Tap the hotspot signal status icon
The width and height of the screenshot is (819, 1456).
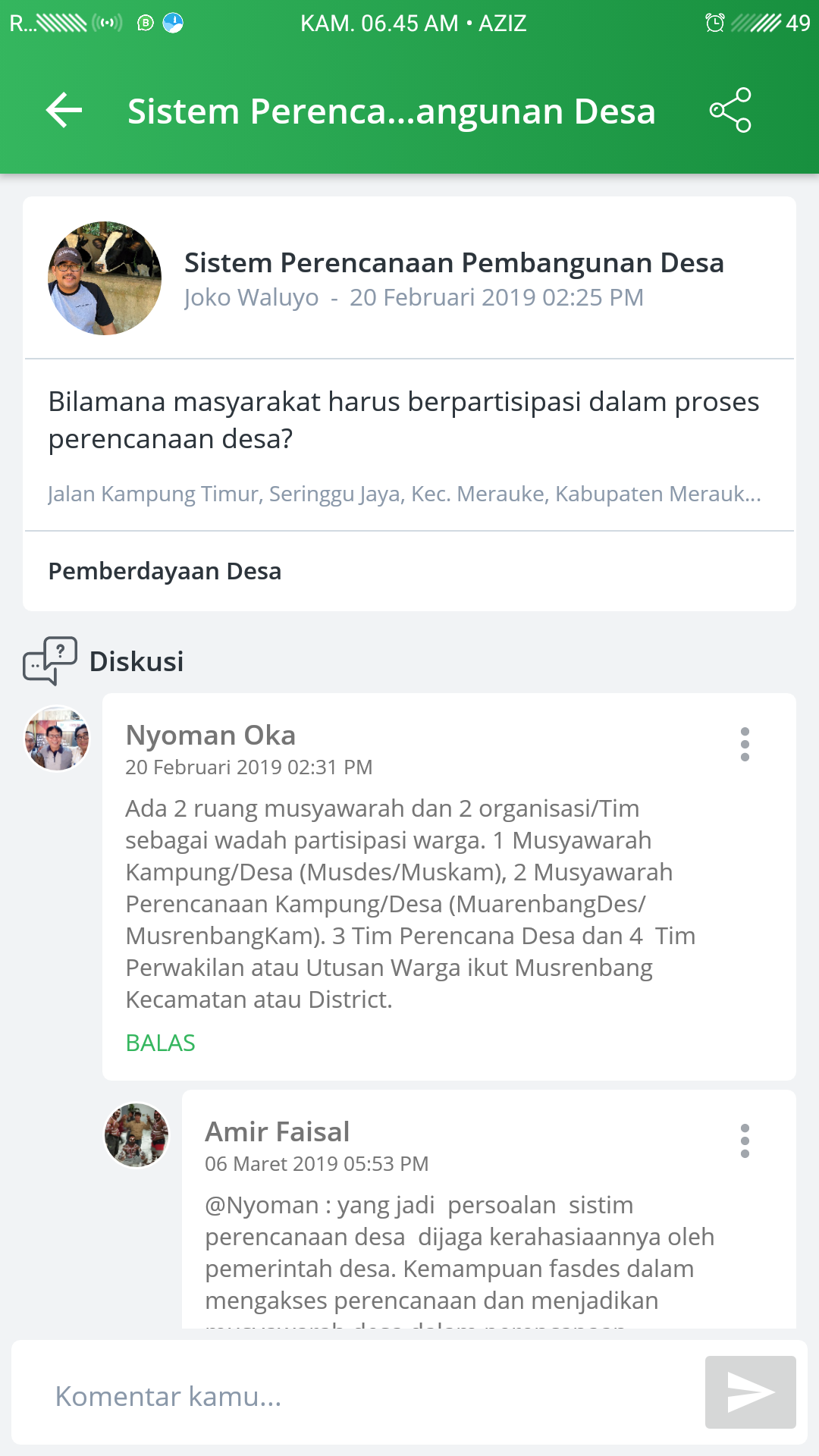tap(107, 23)
